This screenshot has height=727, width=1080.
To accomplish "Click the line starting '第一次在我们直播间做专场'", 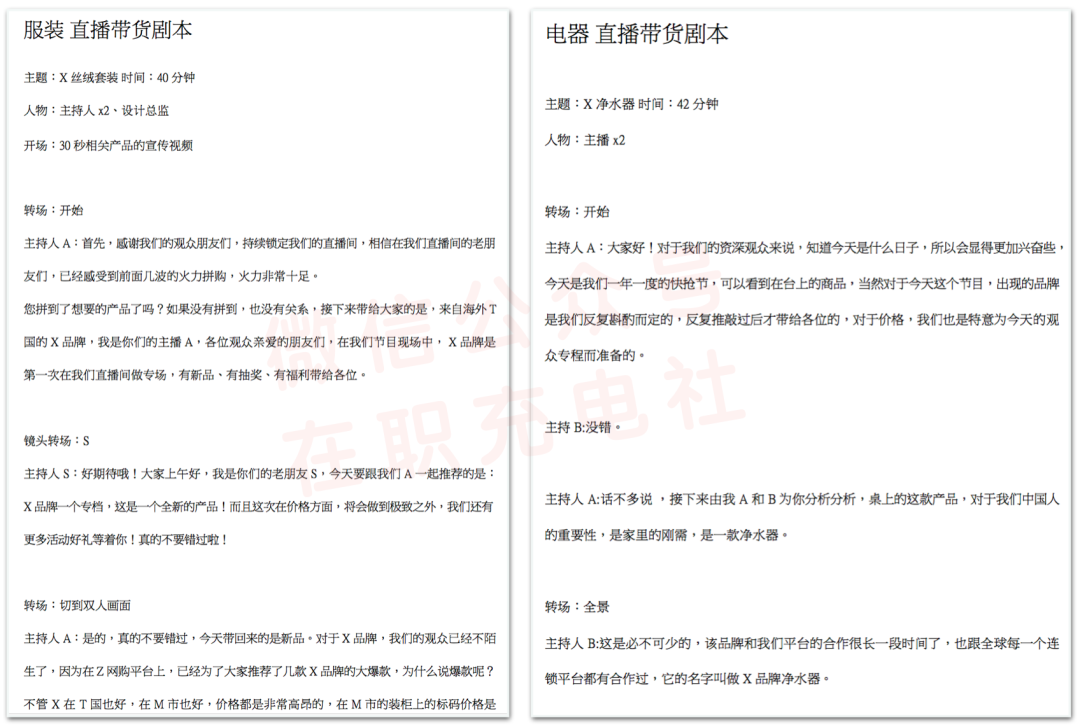I will (x=196, y=375).
